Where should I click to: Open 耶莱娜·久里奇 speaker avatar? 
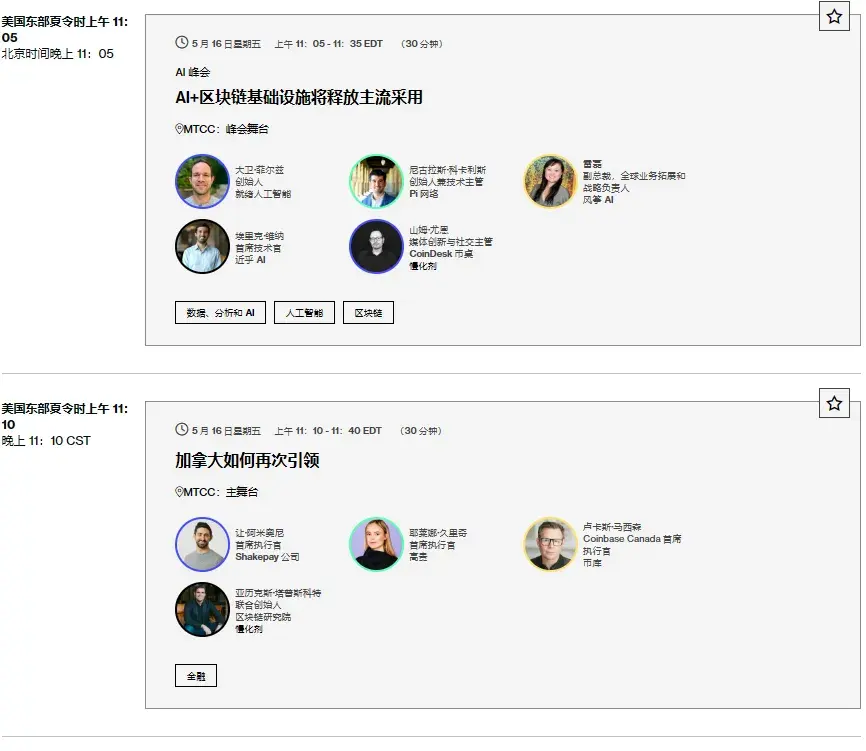click(x=376, y=544)
